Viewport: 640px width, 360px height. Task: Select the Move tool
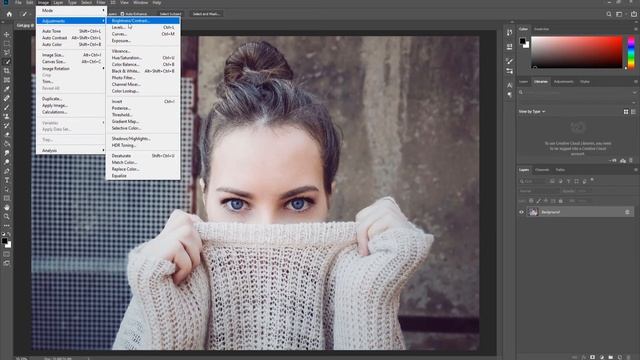(x=7, y=35)
